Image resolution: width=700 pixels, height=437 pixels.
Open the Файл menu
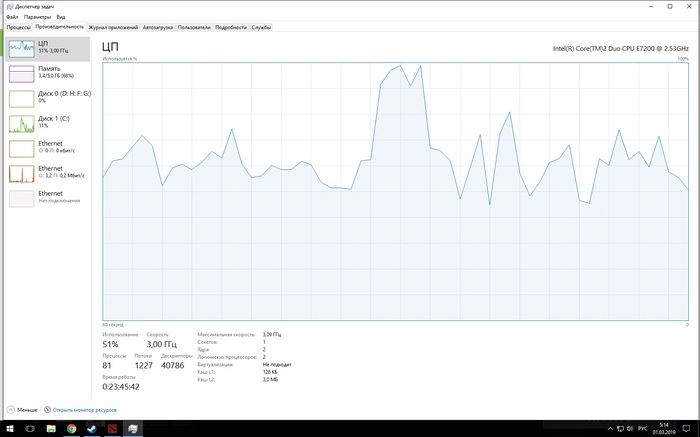[11, 17]
